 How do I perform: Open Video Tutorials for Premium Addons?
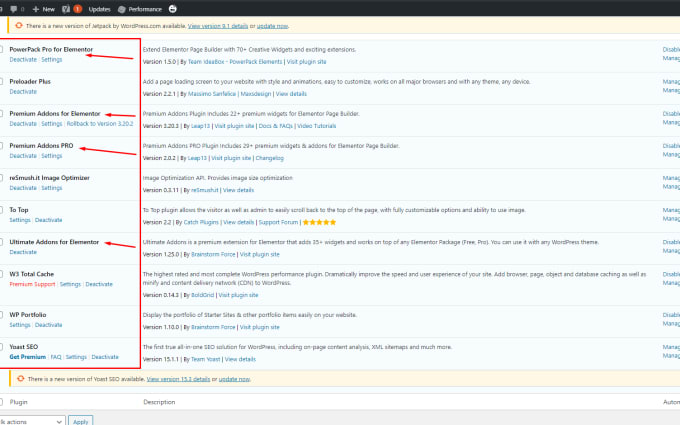(317, 126)
